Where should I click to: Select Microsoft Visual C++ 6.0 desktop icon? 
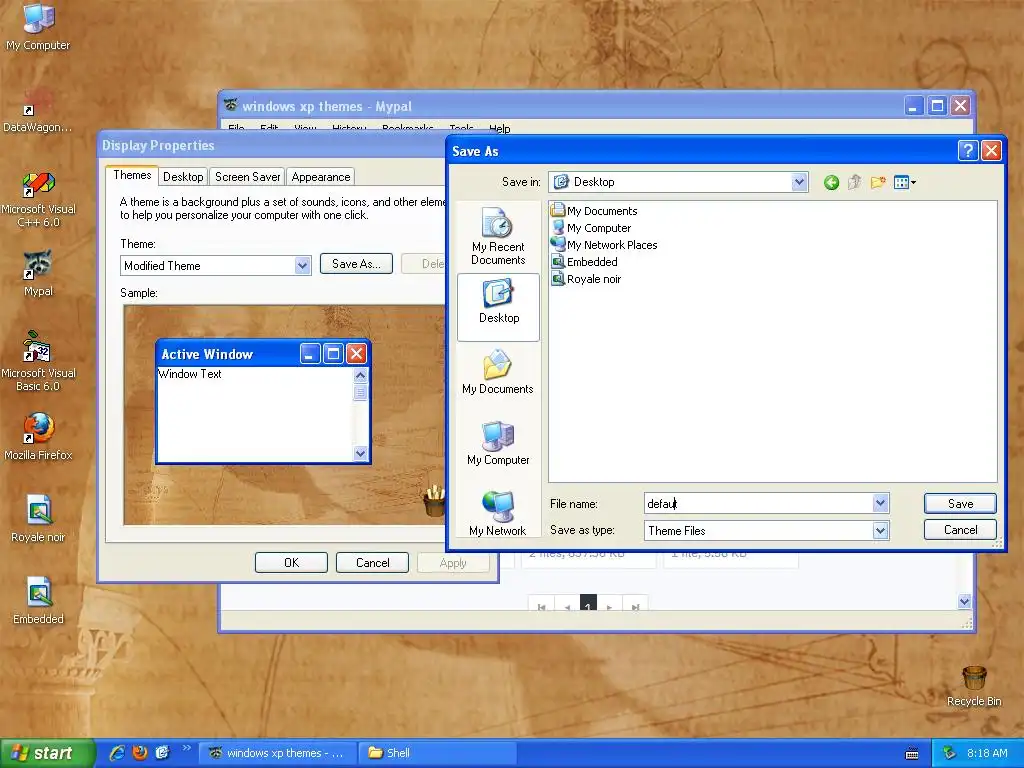pos(38,199)
